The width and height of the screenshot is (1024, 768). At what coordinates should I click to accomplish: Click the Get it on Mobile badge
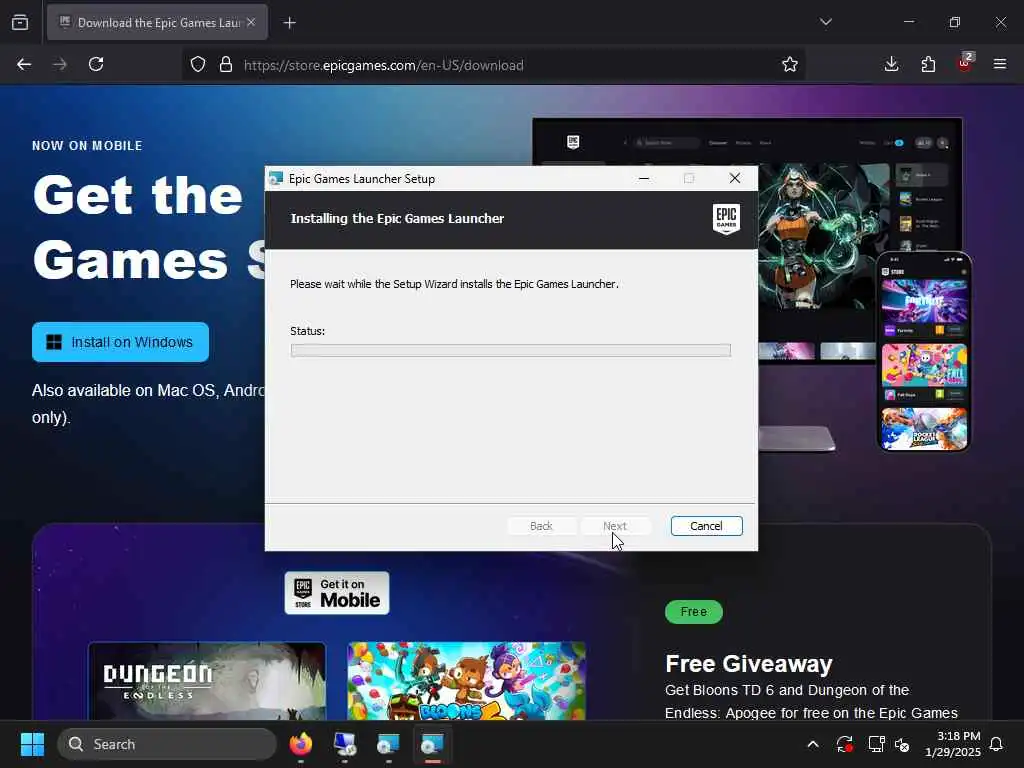click(x=337, y=593)
